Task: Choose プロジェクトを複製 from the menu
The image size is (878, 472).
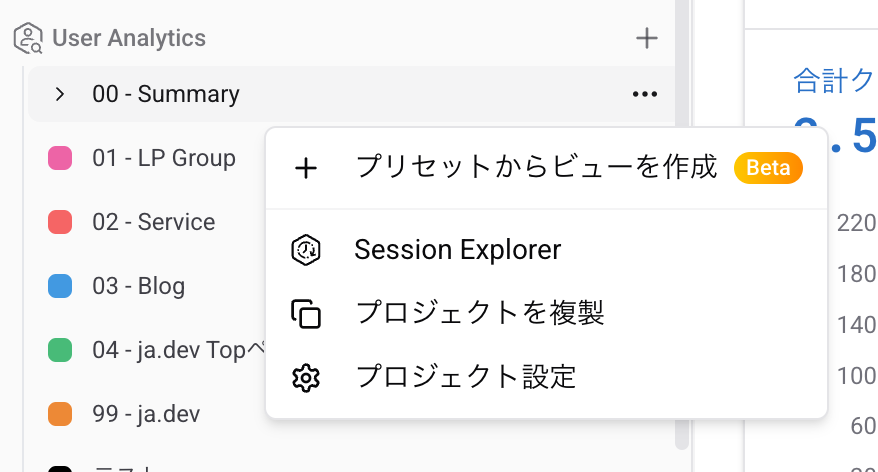Action: click(x=480, y=314)
